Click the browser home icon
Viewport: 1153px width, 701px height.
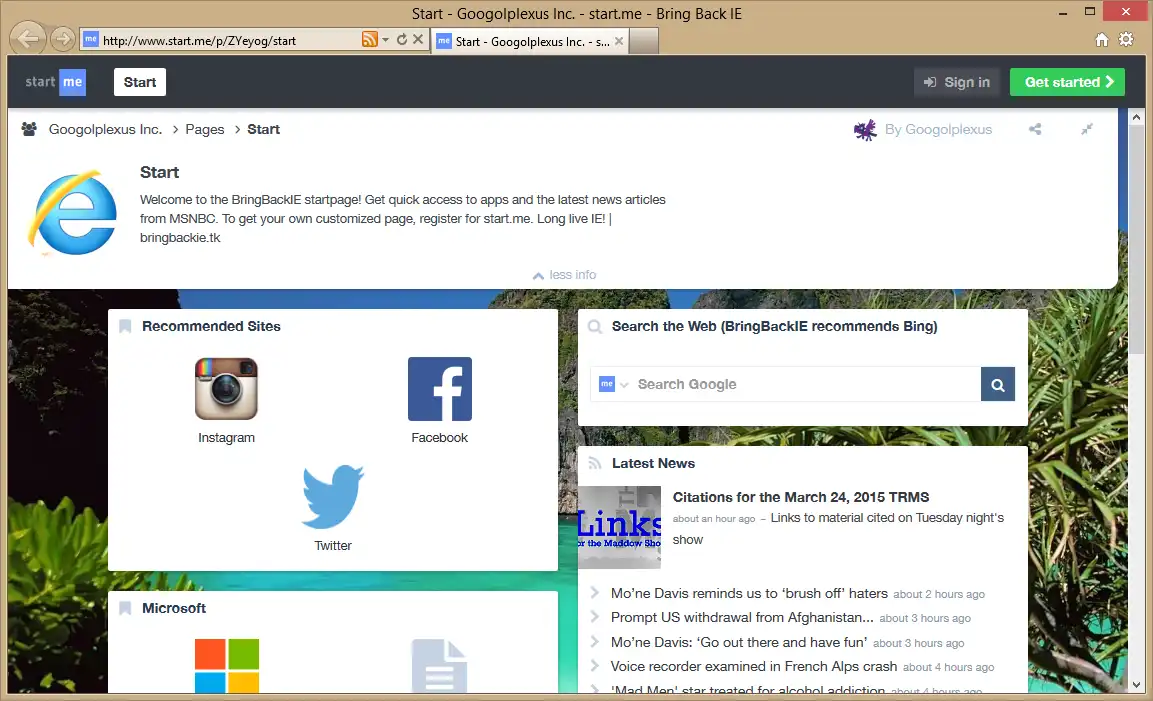[1102, 40]
